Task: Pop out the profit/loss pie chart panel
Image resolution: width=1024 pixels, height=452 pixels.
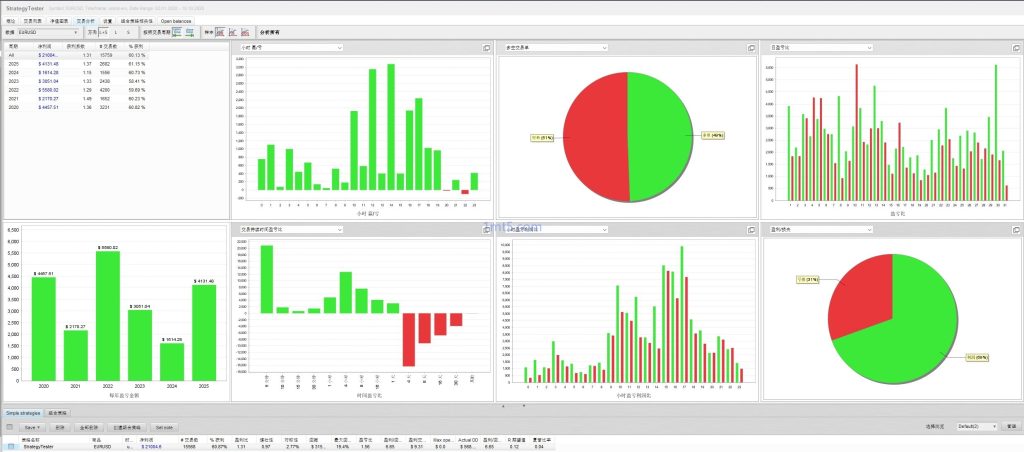Action: coord(1016,229)
